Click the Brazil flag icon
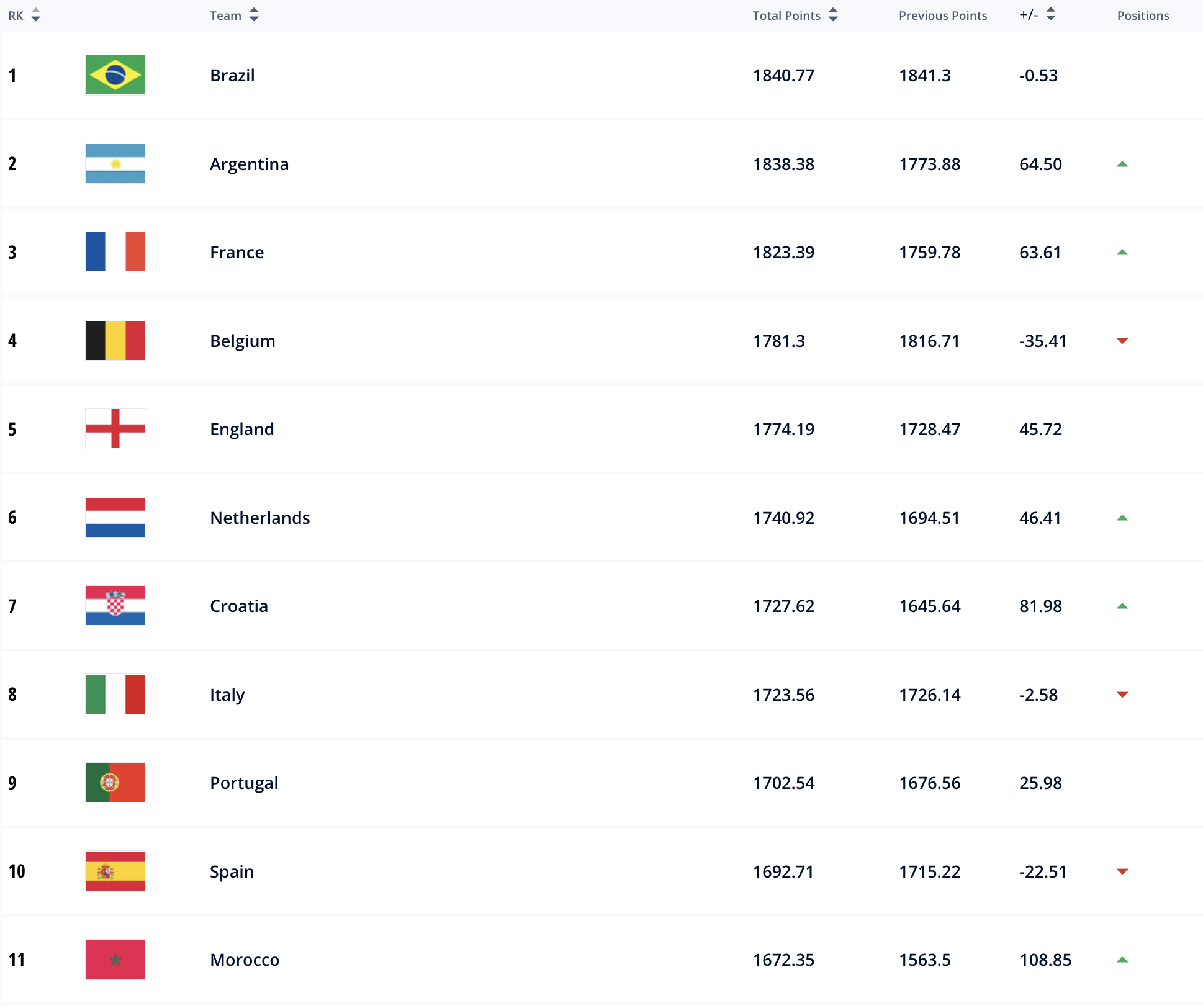The height and width of the screenshot is (1008, 1203). coord(115,75)
